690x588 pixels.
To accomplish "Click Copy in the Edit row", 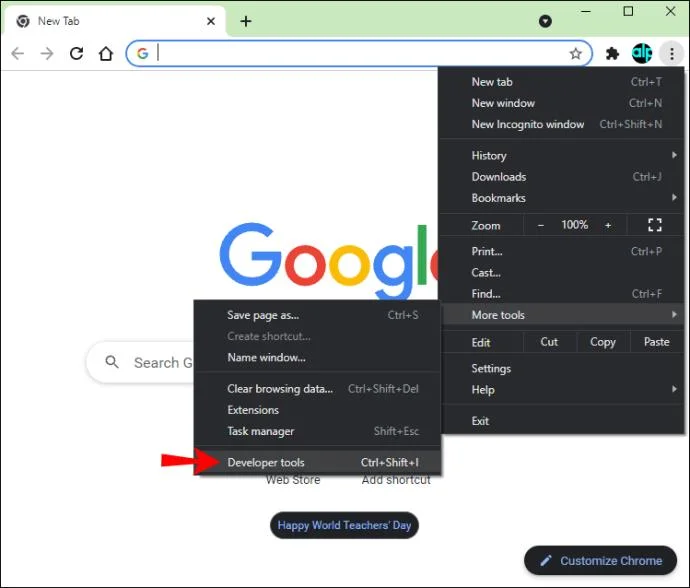I will click(603, 342).
